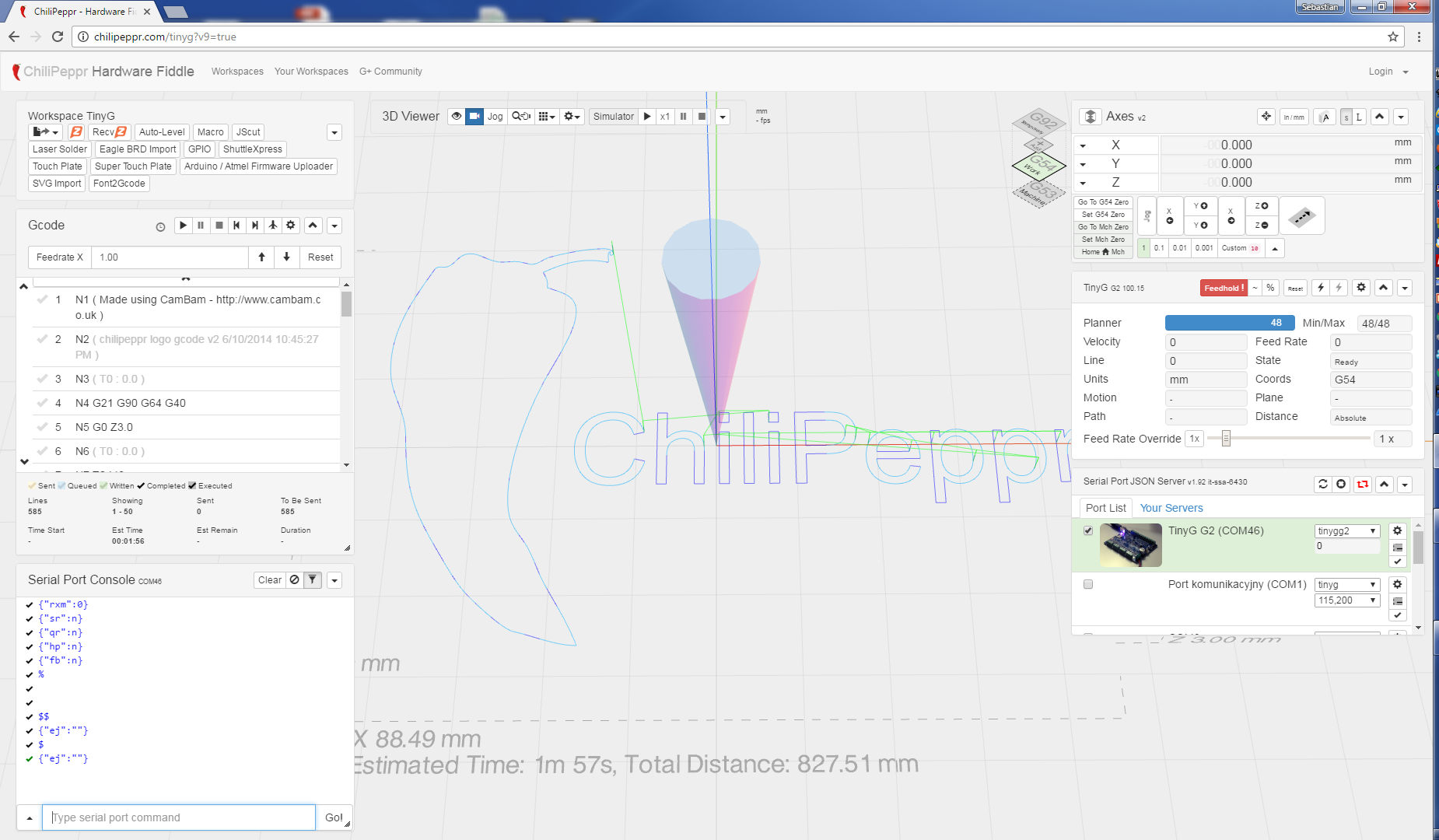
Task: Open Y axis dropdown menu
Action: click(1083, 164)
